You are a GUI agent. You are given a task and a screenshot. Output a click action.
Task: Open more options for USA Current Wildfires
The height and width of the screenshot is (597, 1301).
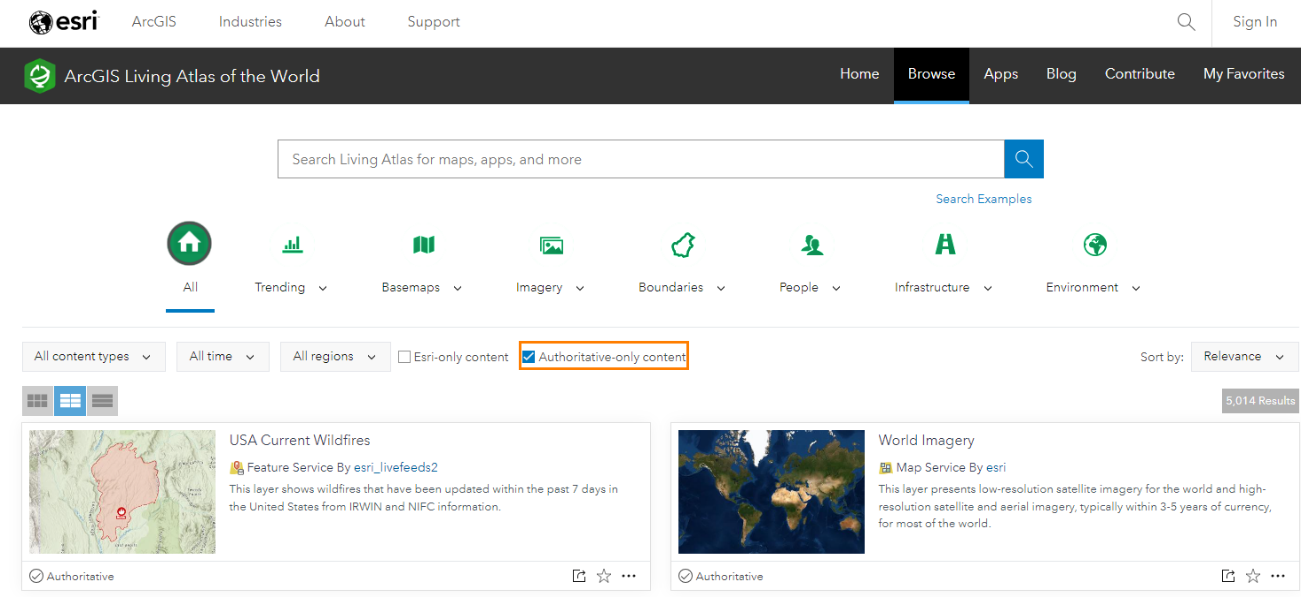point(629,576)
